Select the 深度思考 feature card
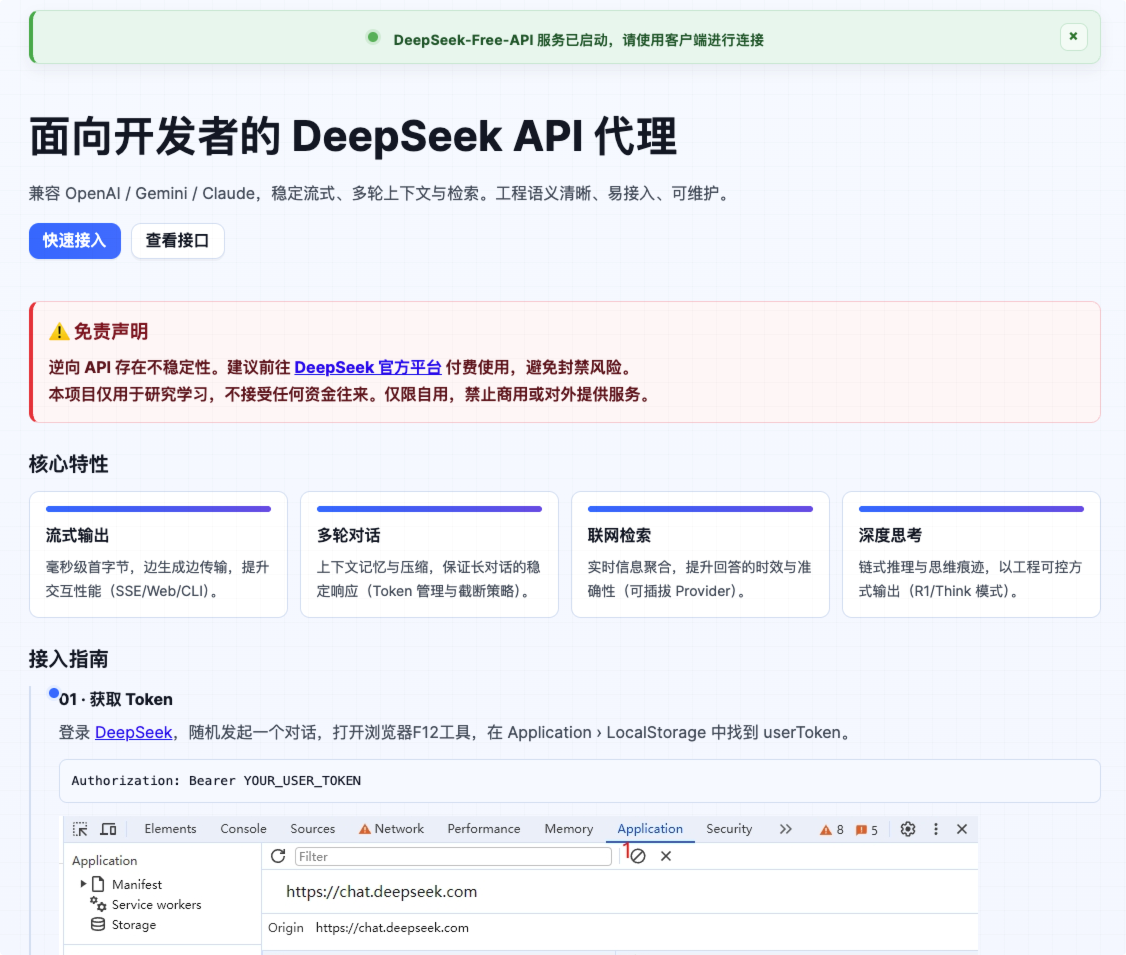This screenshot has height=955, width=1126. pyautogui.click(x=971, y=554)
